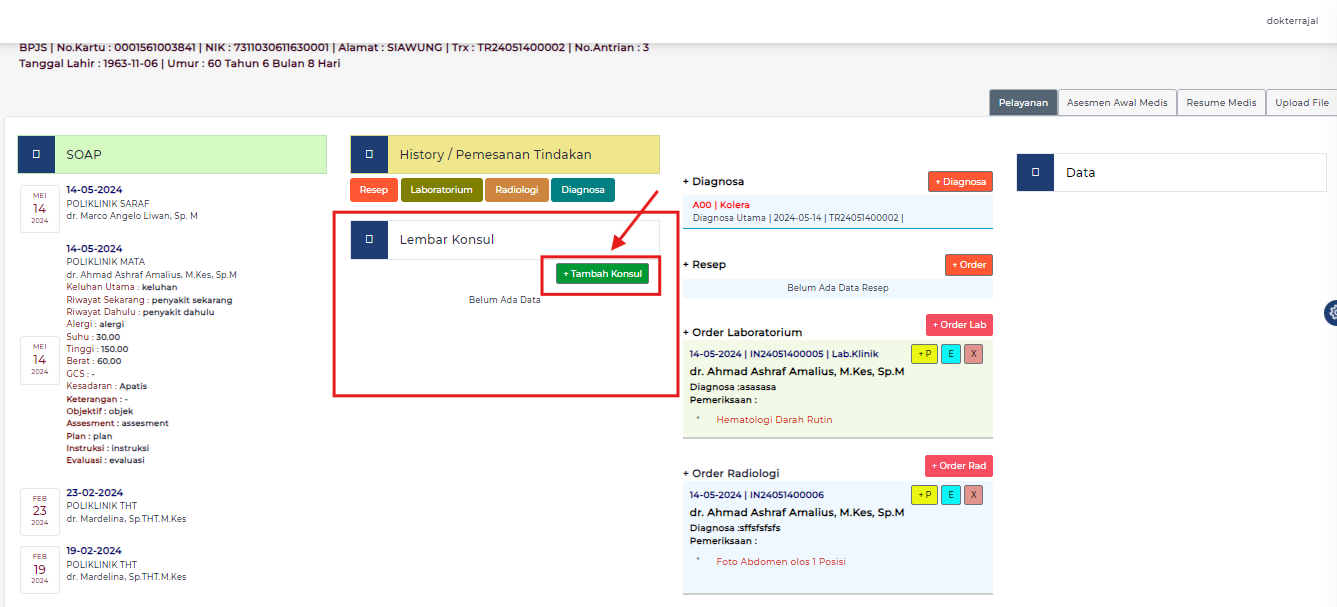Go to the Upload File tab
Viewport: 1337px width, 607px height.
click(1301, 103)
